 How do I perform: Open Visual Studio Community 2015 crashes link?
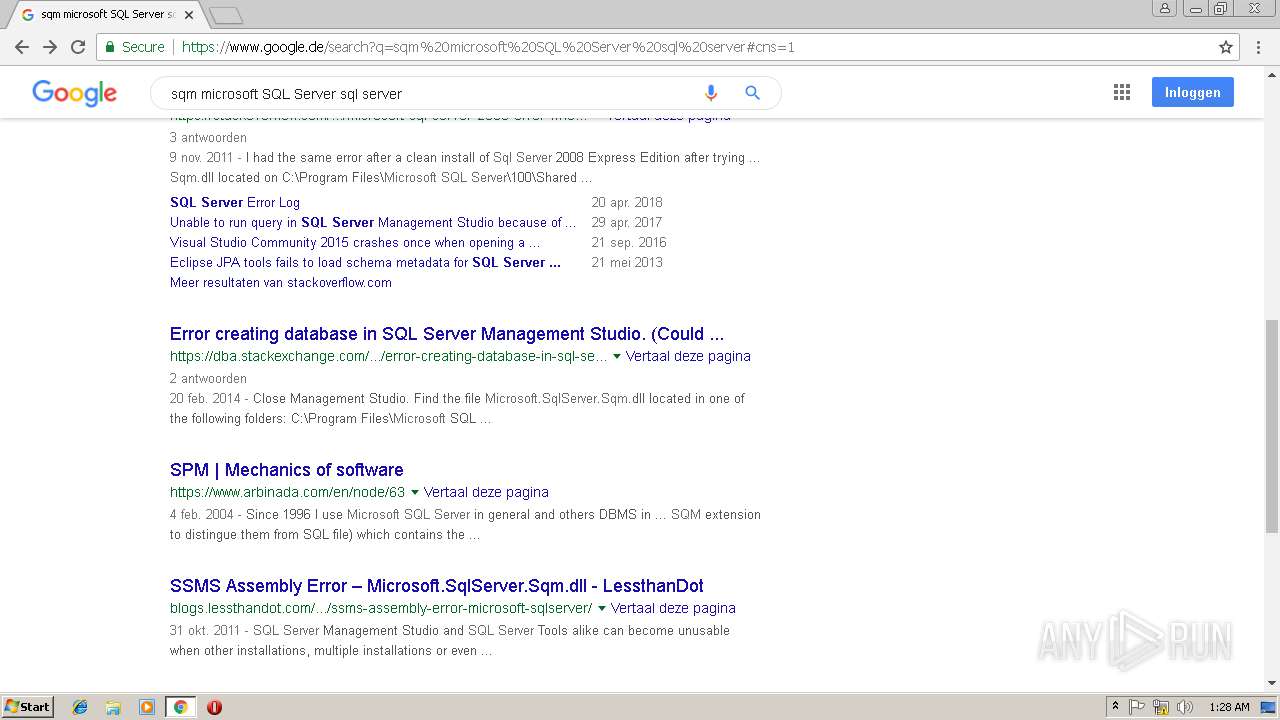click(x=355, y=242)
